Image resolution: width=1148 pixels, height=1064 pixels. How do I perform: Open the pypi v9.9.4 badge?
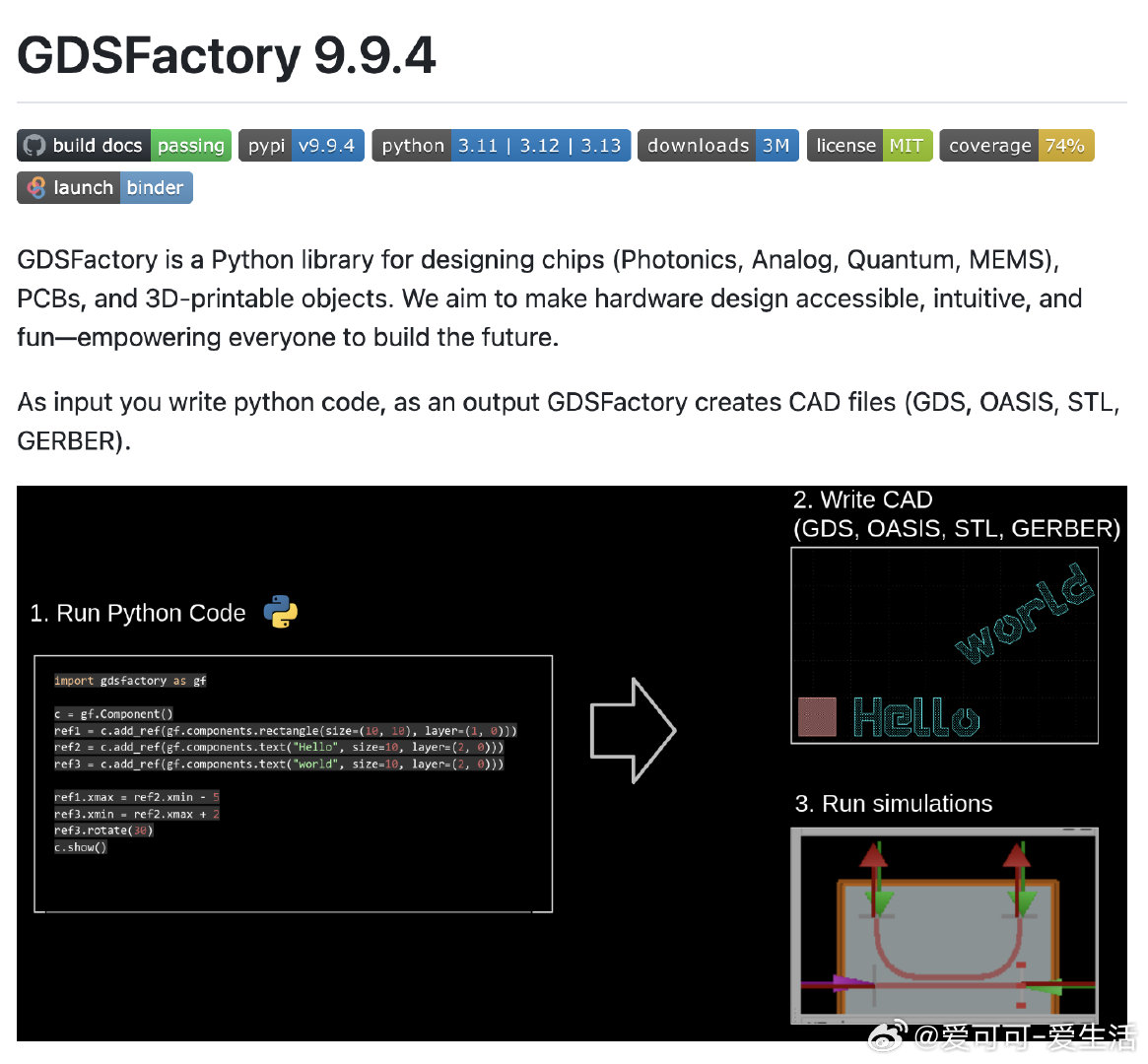pos(301,146)
